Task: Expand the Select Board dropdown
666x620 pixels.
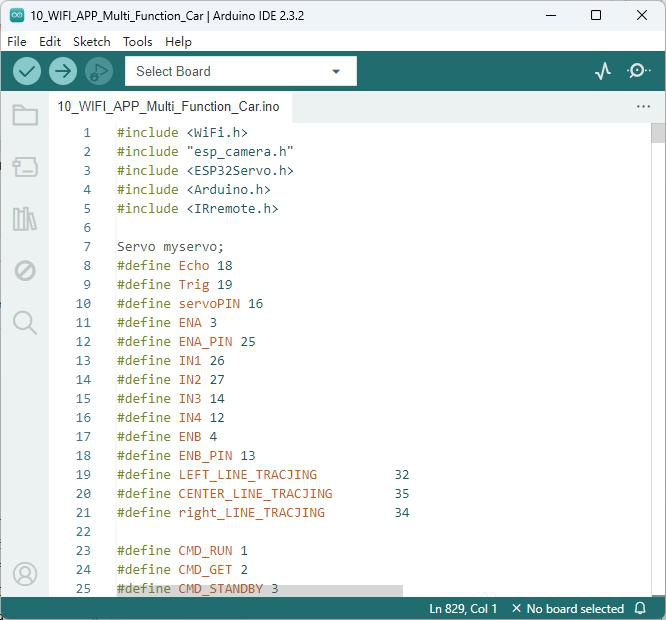Action: pos(241,71)
